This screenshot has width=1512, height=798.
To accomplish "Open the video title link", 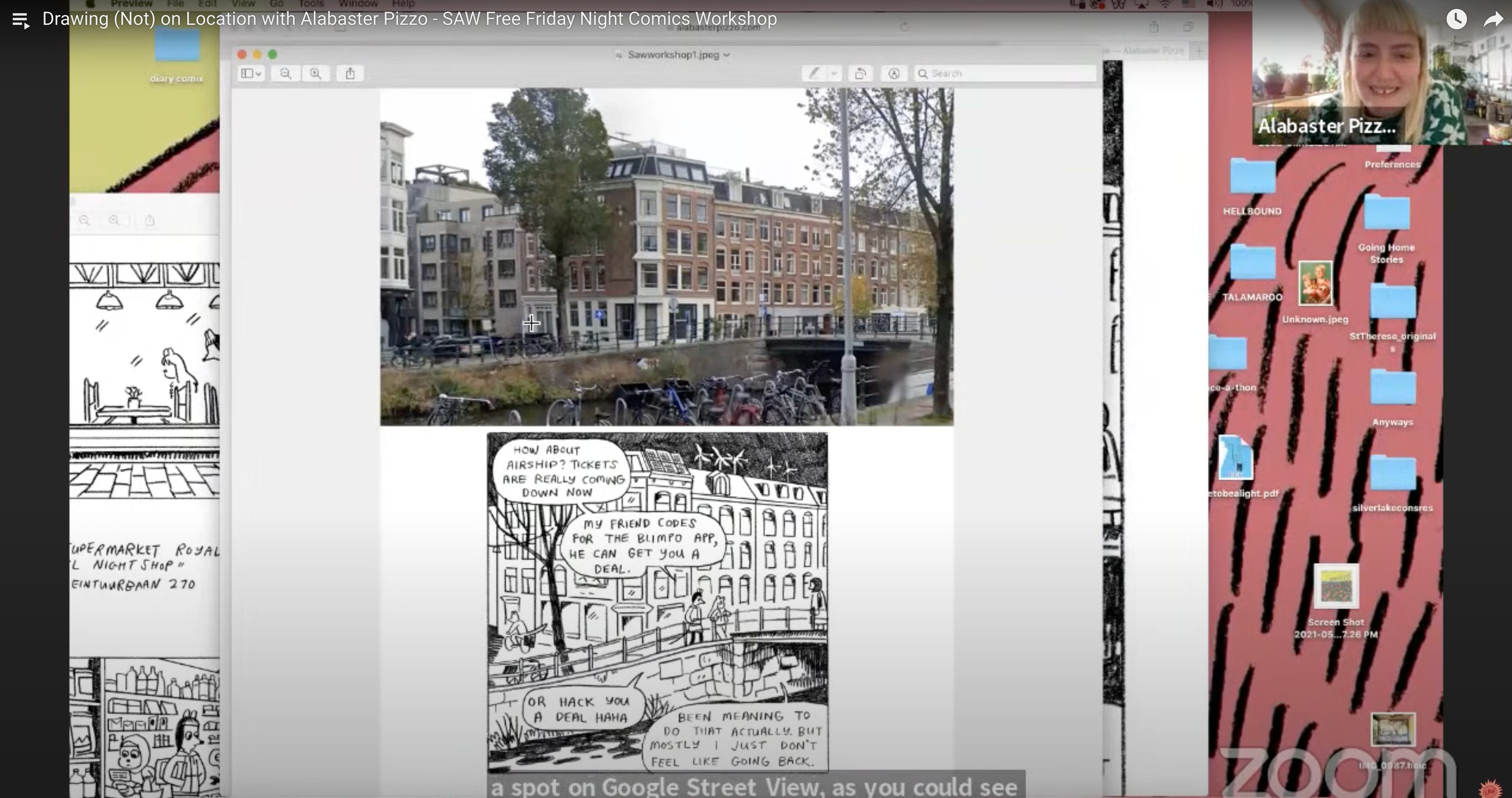I will [x=409, y=19].
